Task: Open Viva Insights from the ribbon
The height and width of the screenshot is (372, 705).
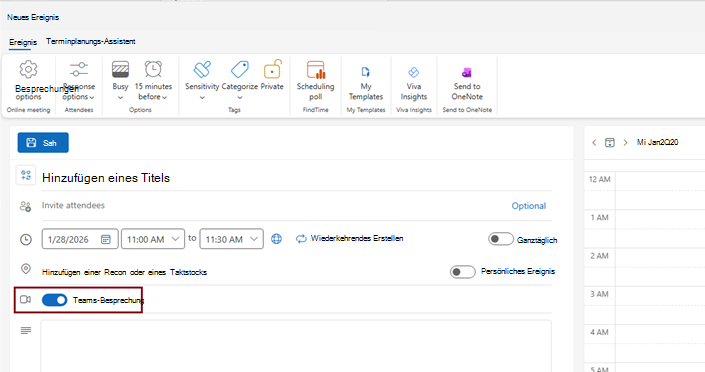Action: click(414, 83)
